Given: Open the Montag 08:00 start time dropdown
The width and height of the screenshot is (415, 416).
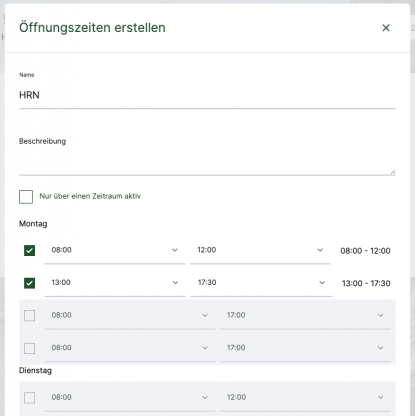Looking at the screenshot, I should [x=115, y=251].
